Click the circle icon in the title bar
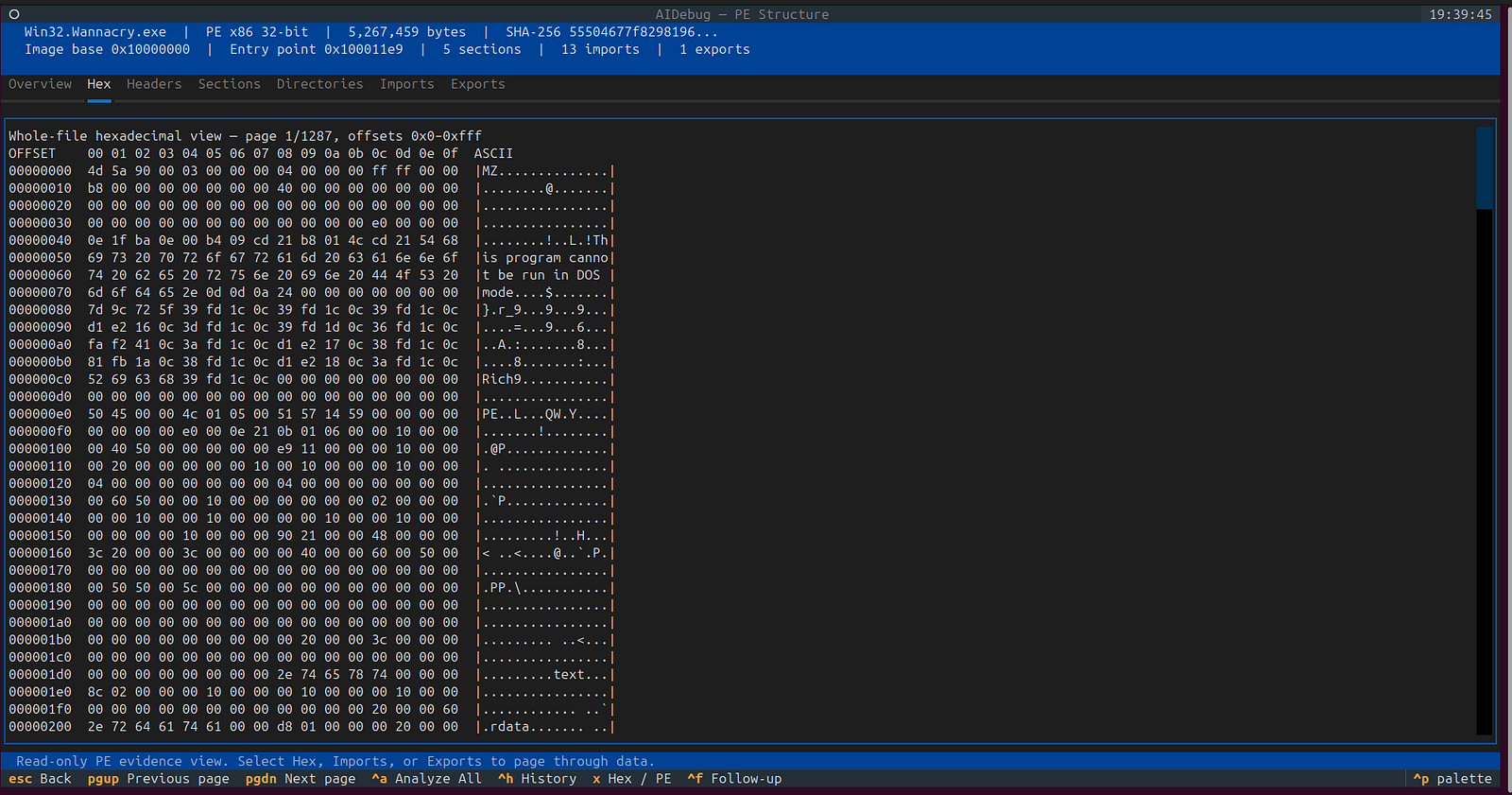The height and width of the screenshot is (795, 1512). tap(14, 14)
